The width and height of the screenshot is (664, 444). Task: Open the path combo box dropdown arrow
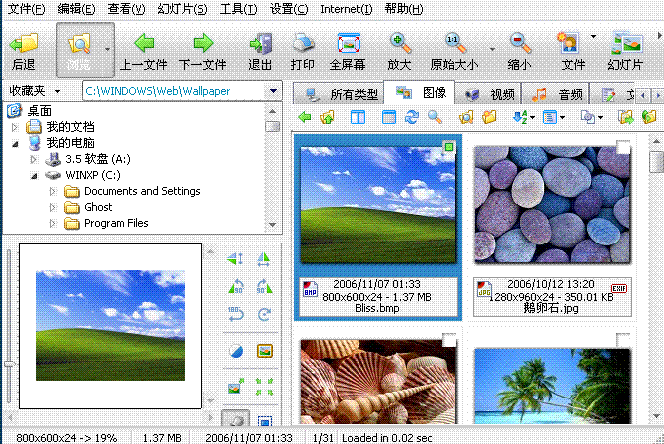pos(274,91)
